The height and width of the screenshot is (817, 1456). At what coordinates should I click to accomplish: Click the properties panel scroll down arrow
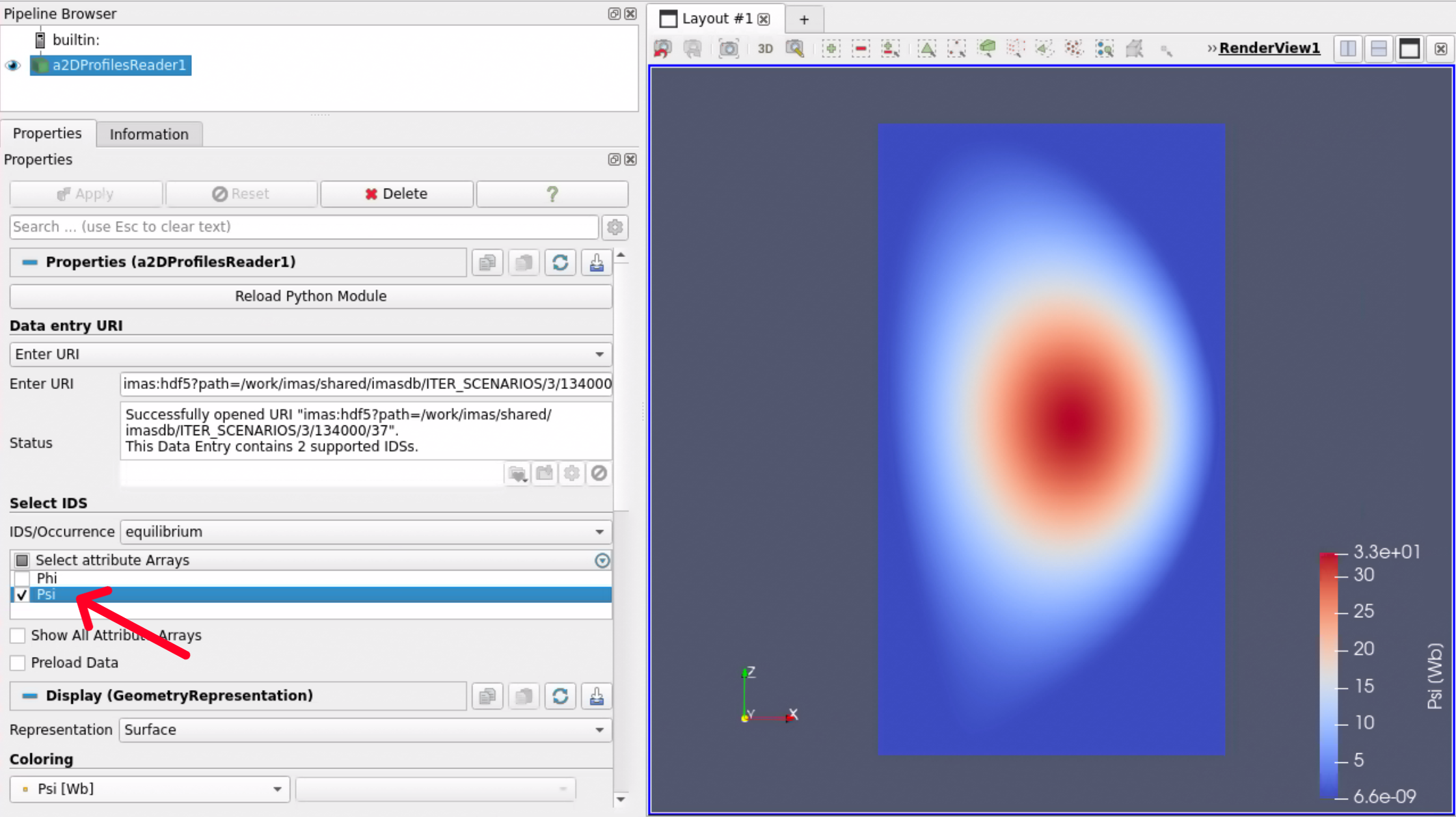[x=621, y=799]
